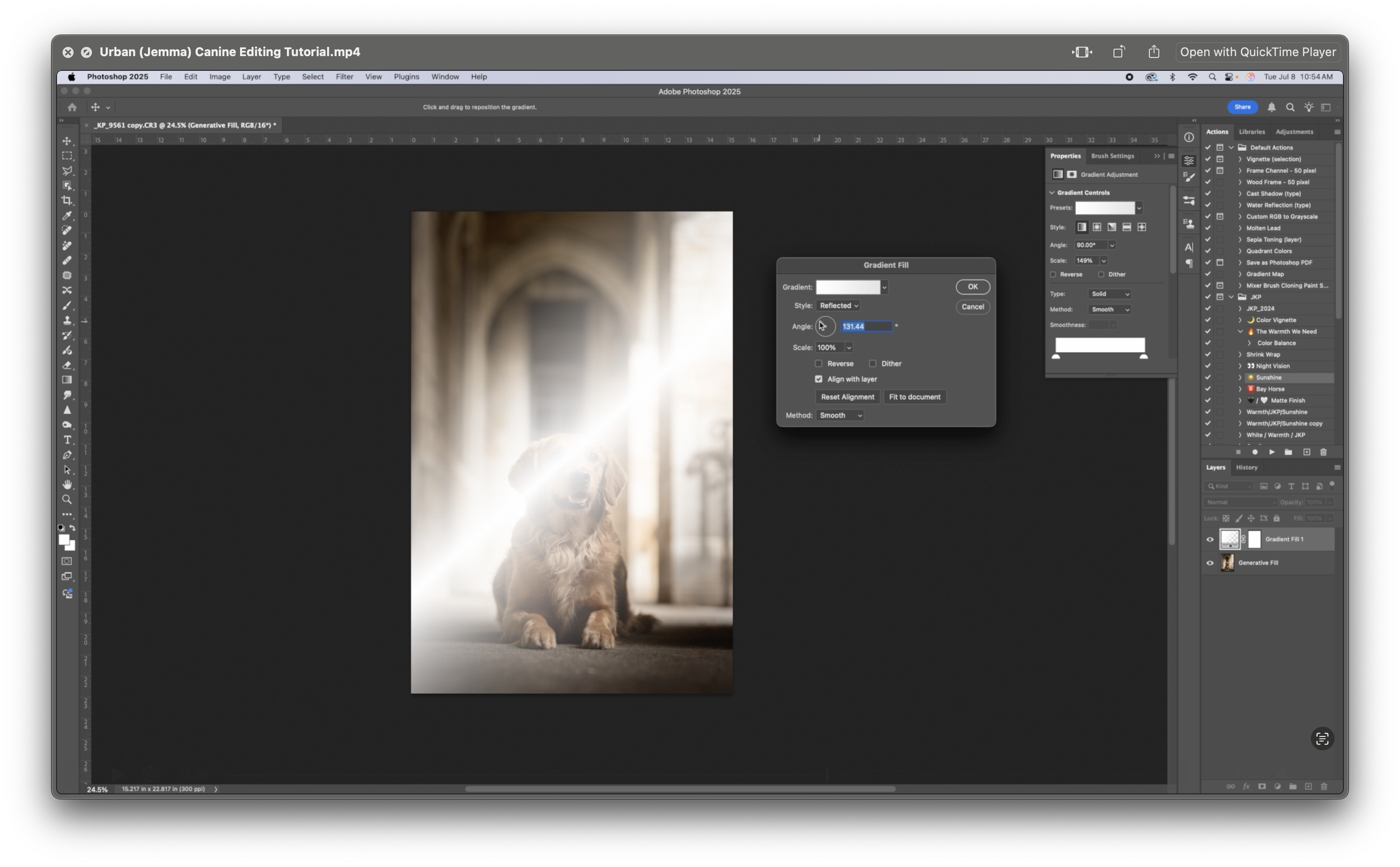
Task: Click OK in Gradient Fill dialog
Action: (972, 287)
